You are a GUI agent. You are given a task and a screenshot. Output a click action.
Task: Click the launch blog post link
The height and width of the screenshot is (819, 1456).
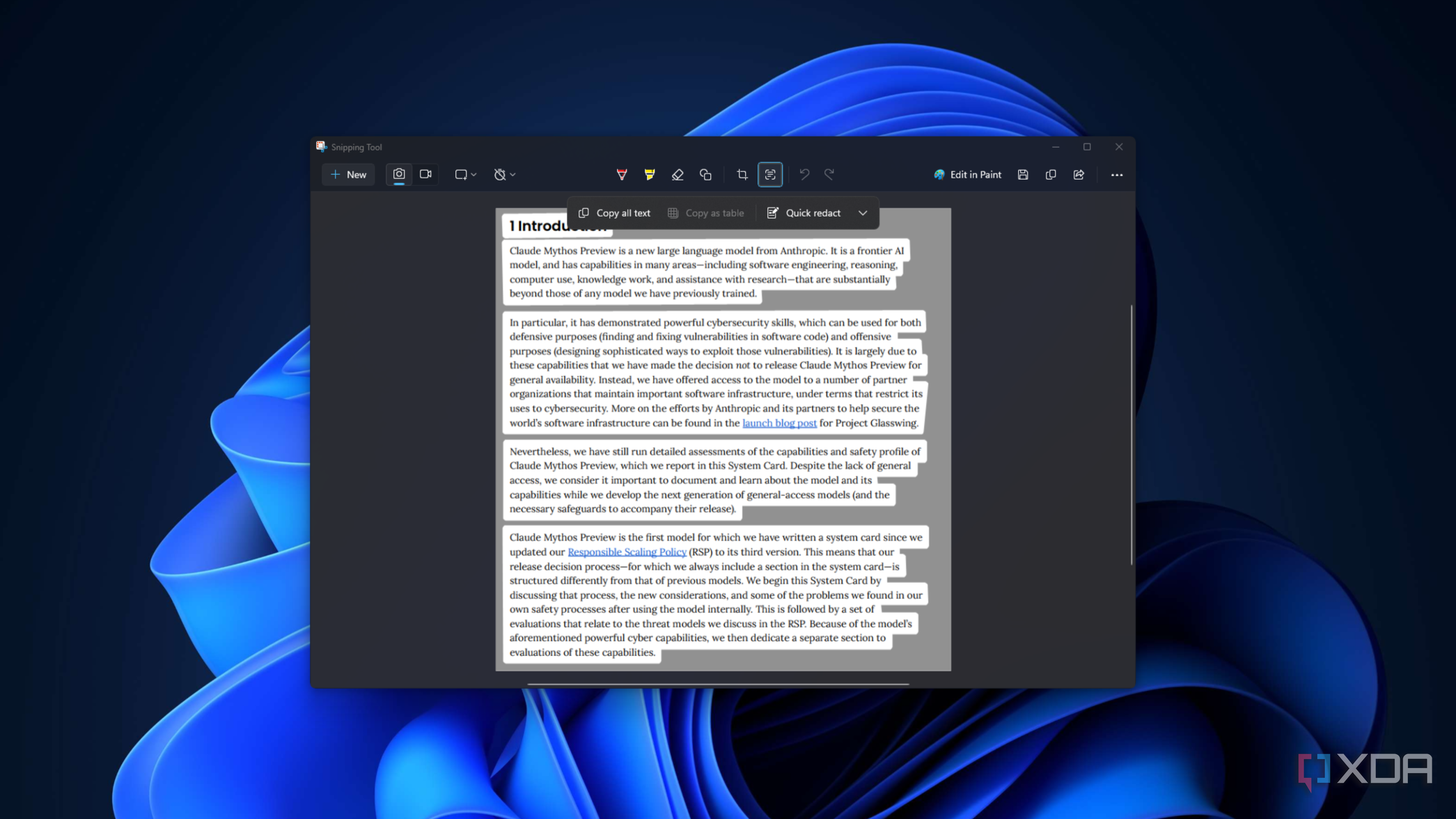[x=779, y=423]
